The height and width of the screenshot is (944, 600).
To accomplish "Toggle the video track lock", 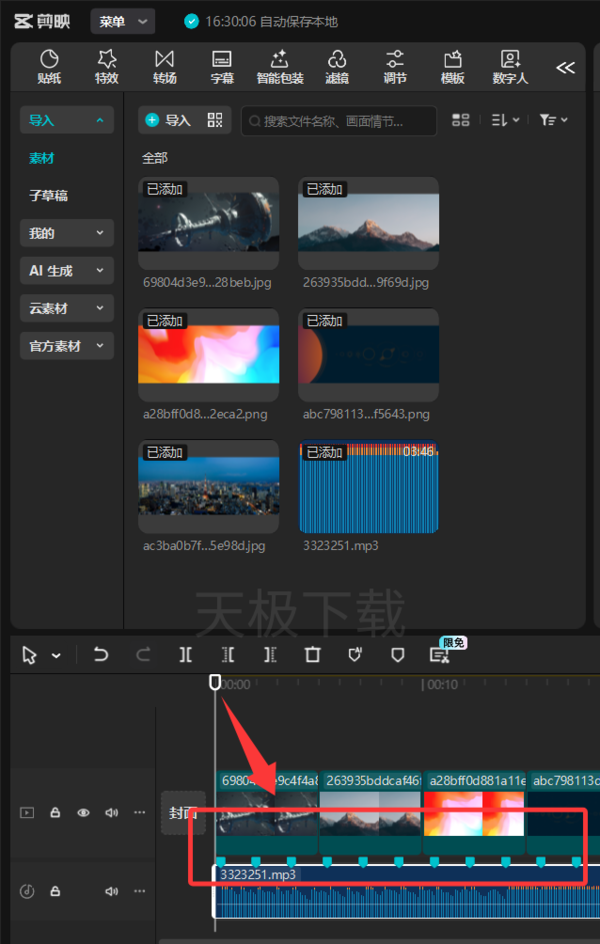I will click(55, 813).
